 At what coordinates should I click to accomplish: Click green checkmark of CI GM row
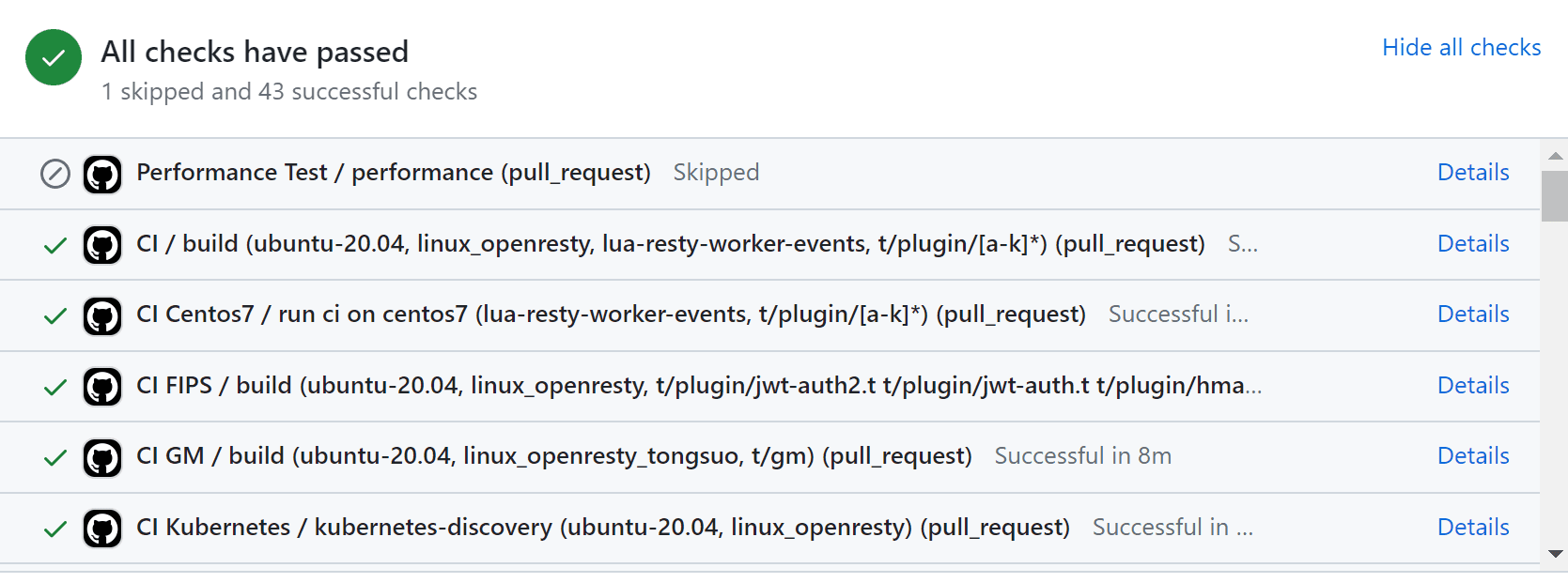55,458
